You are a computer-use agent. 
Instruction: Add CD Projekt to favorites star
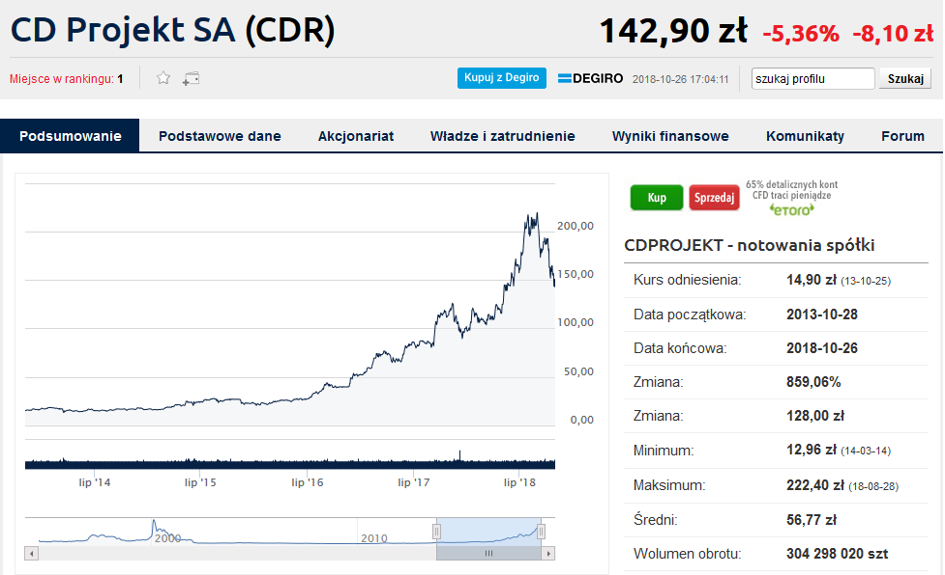pos(163,78)
